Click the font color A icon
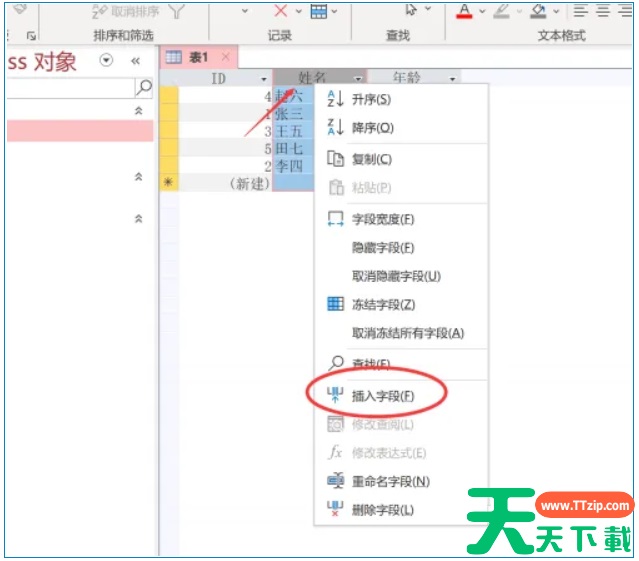 (x=464, y=11)
